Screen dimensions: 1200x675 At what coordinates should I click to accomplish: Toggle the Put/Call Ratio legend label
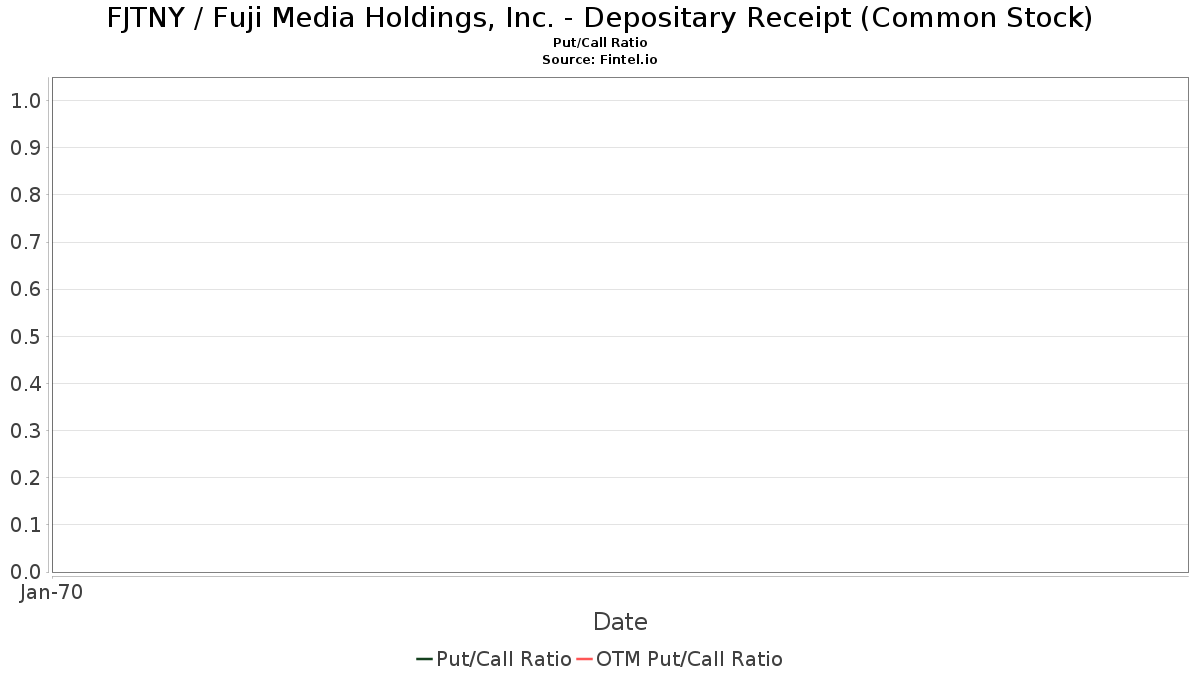coord(504,659)
